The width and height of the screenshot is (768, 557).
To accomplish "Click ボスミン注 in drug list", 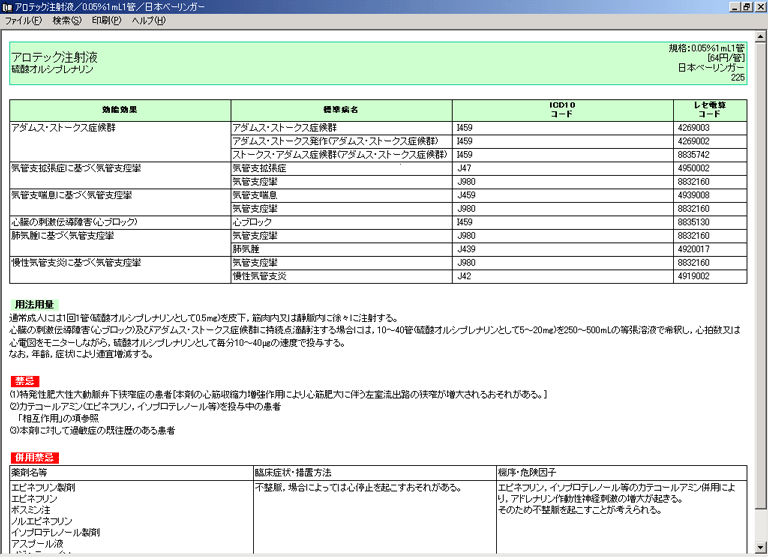I will (x=31, y=510).
